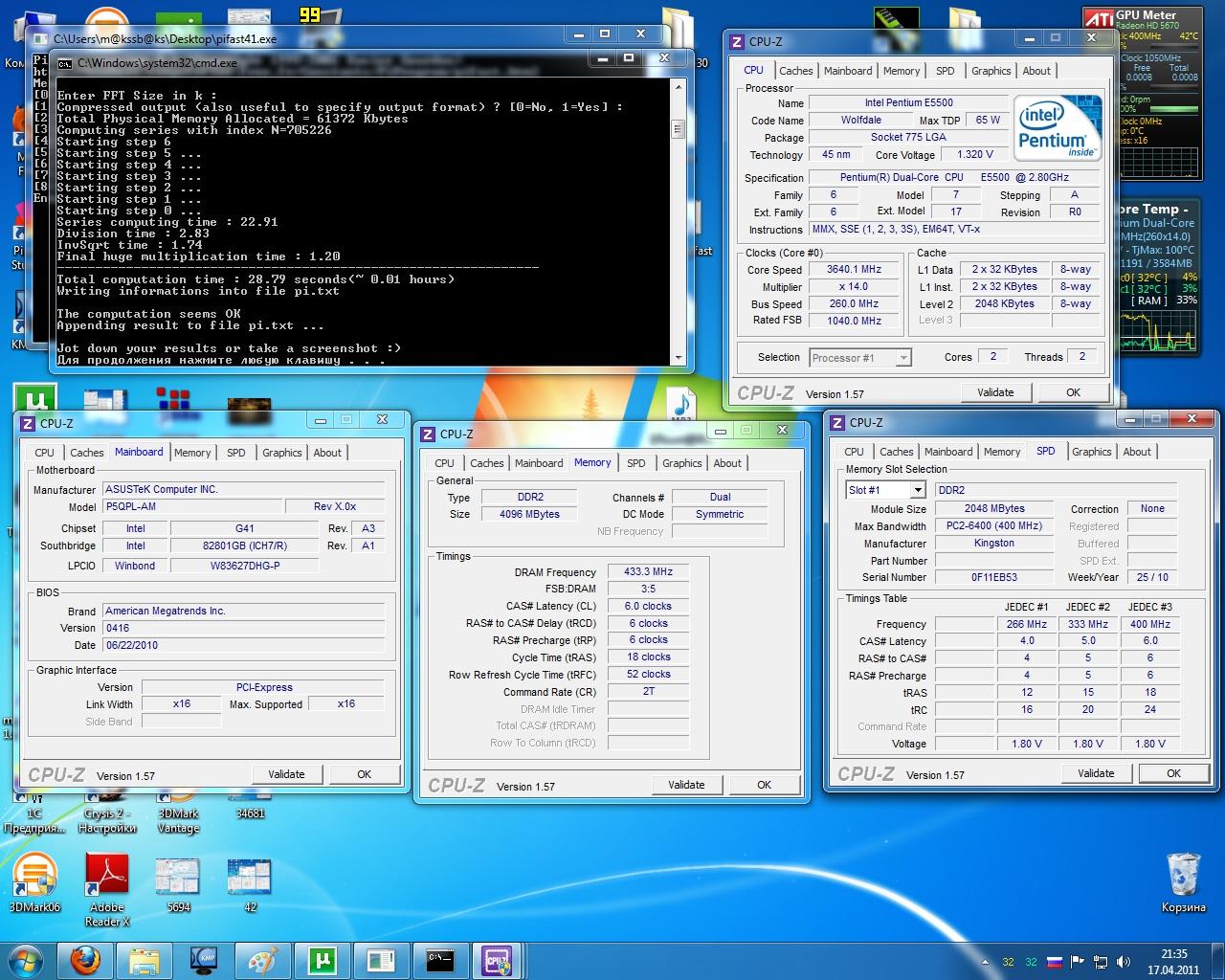The image size is (1225, 980).
Task: Open the 42 screenshot file on desktop
Action: (250, 883)
